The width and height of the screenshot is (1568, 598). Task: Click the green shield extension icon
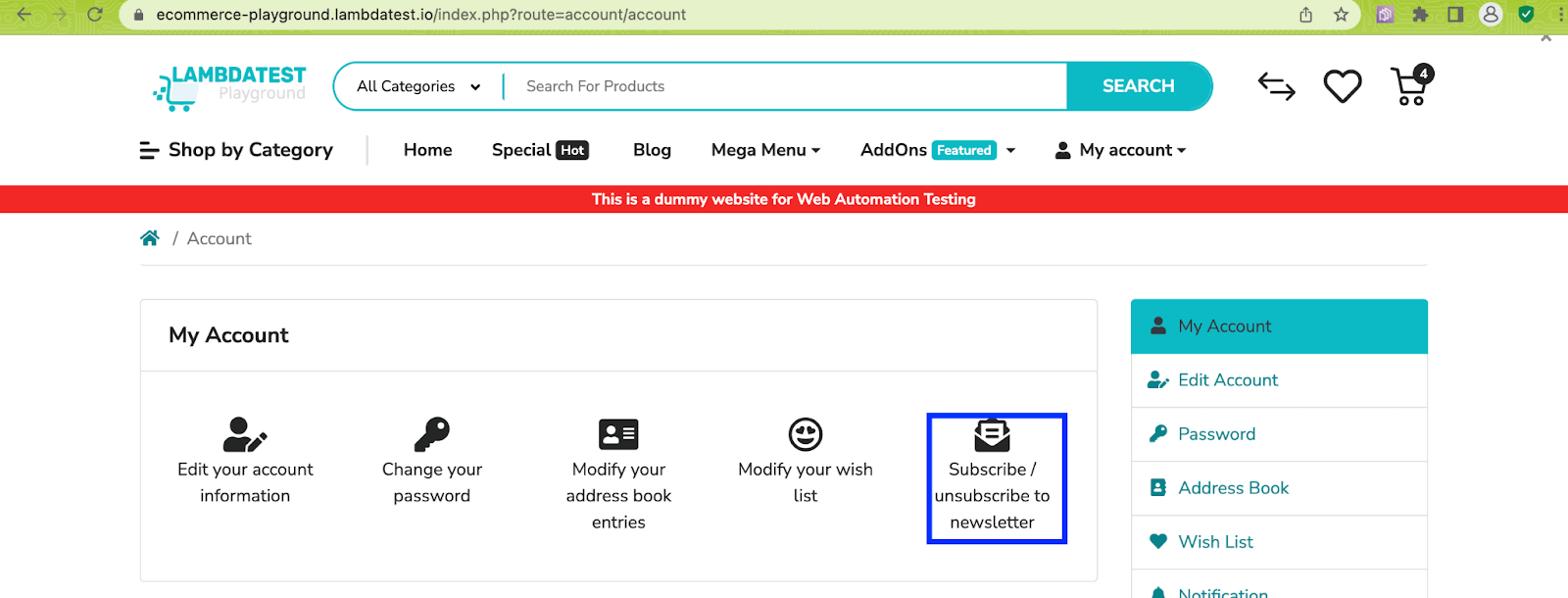pyautogui.click(x=1526, y=15)
